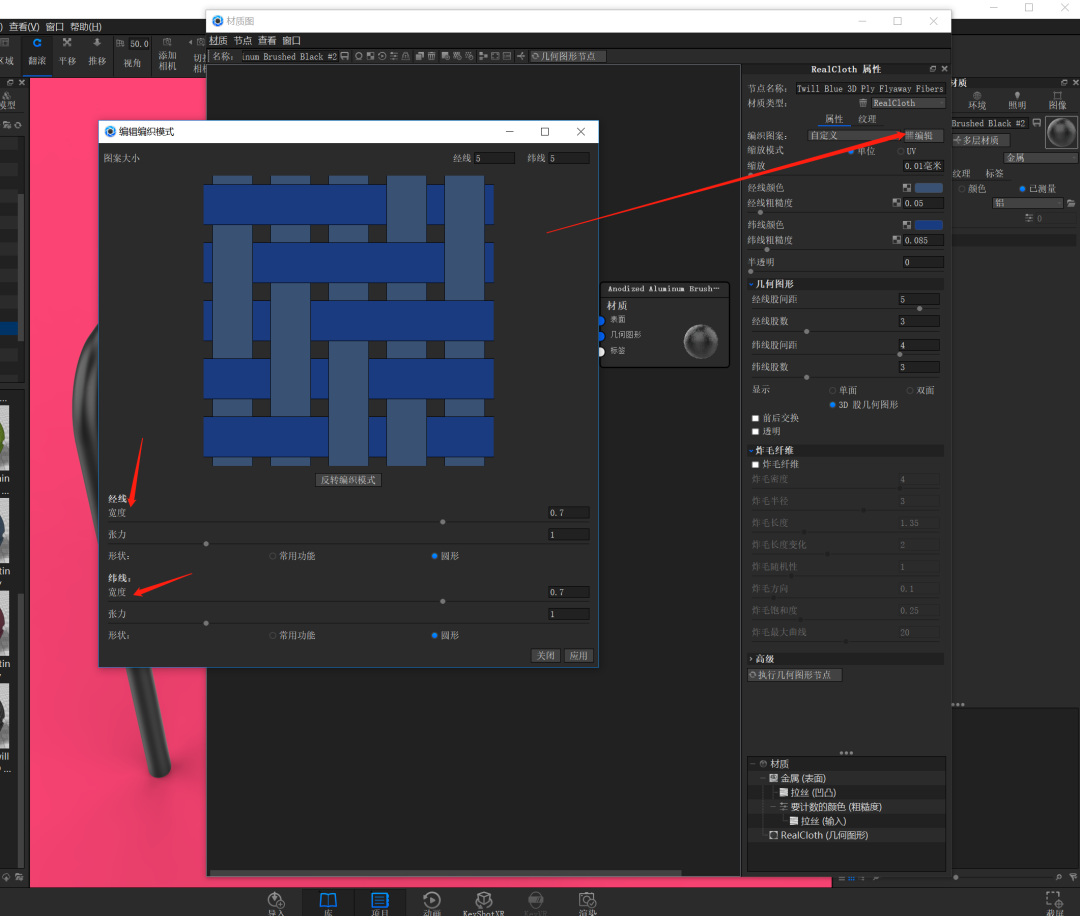Open the weft color (纬线颜色) texture checker icon
Viewport: 1080px width, 916px height.
[906, 225]
